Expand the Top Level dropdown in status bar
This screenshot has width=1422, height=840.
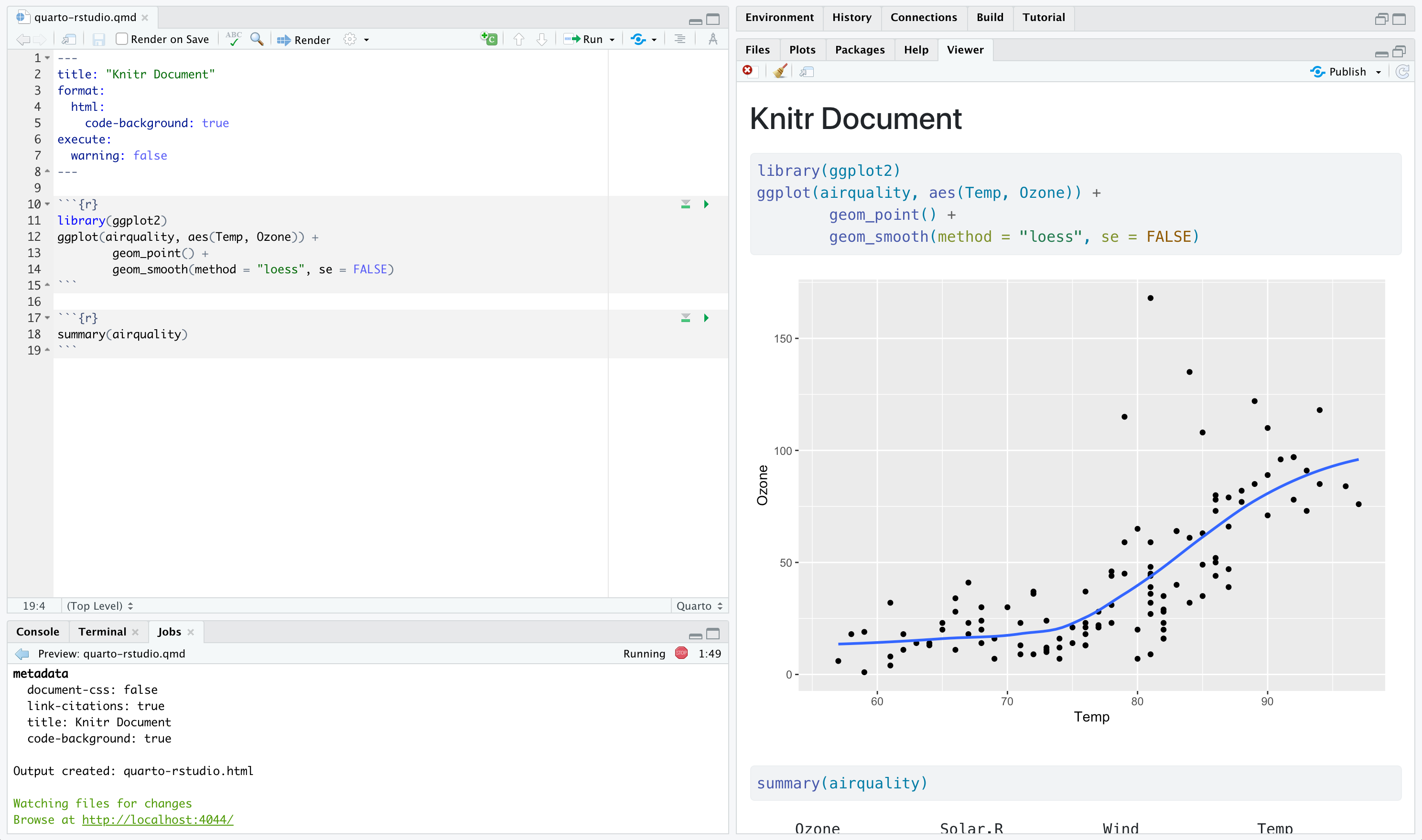pos(99,606)
